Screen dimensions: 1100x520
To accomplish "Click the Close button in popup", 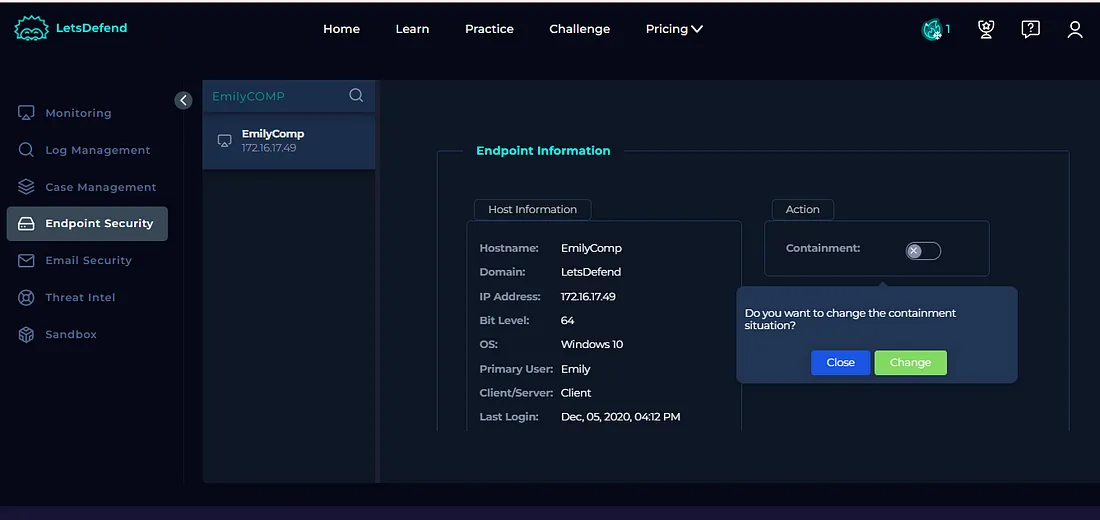I will click(x=840, y=363).
